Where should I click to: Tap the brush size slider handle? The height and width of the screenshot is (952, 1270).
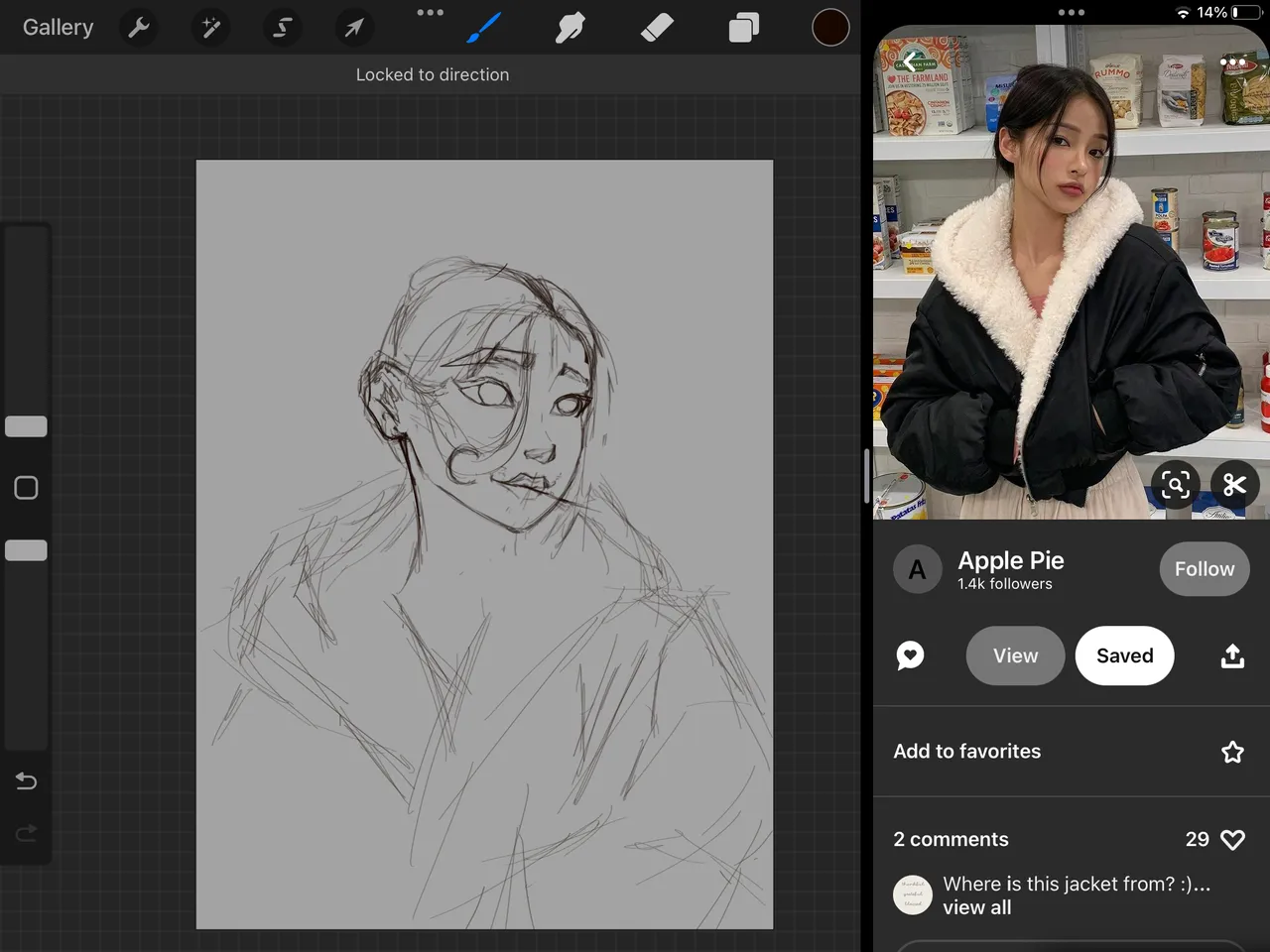point(26,426)
